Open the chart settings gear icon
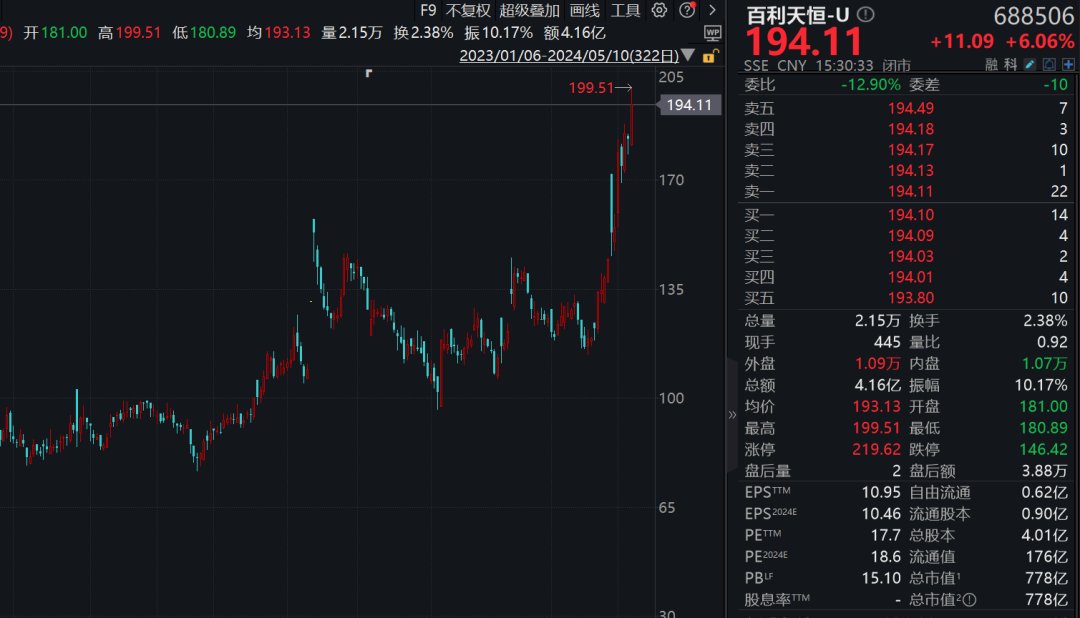 coord(659,10)
